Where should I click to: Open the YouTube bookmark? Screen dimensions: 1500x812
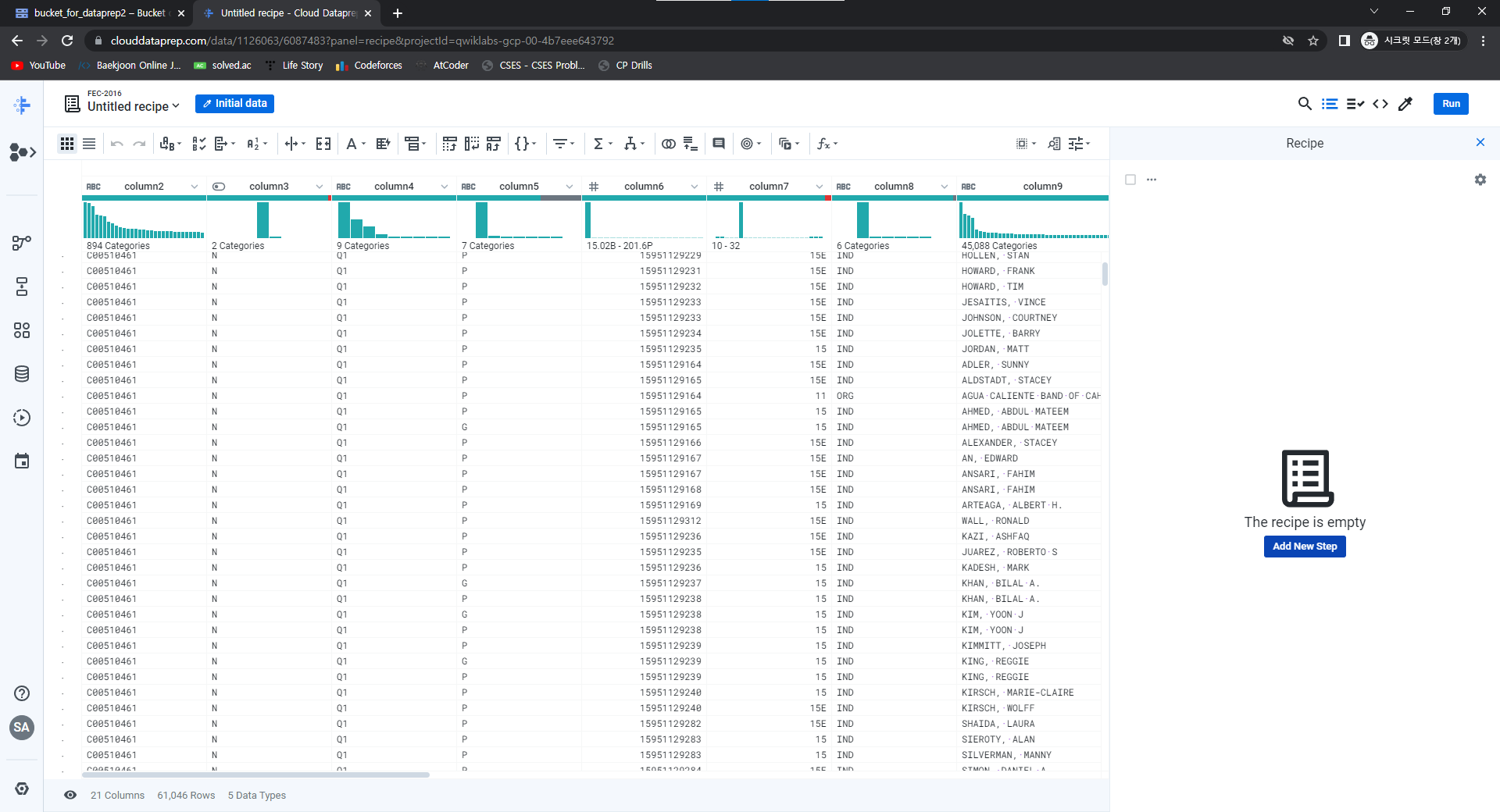pyautogui.click(x=38, y=66)
